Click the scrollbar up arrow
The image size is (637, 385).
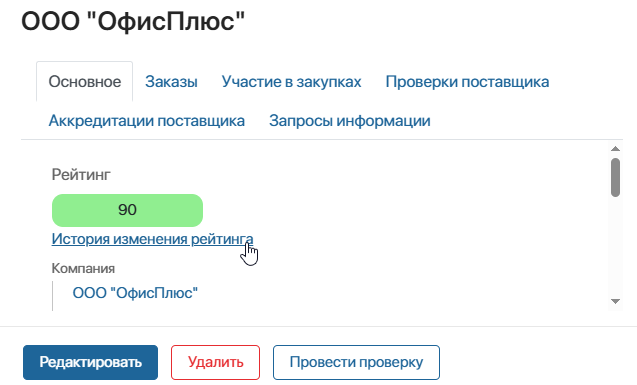[x=615, y=149]
